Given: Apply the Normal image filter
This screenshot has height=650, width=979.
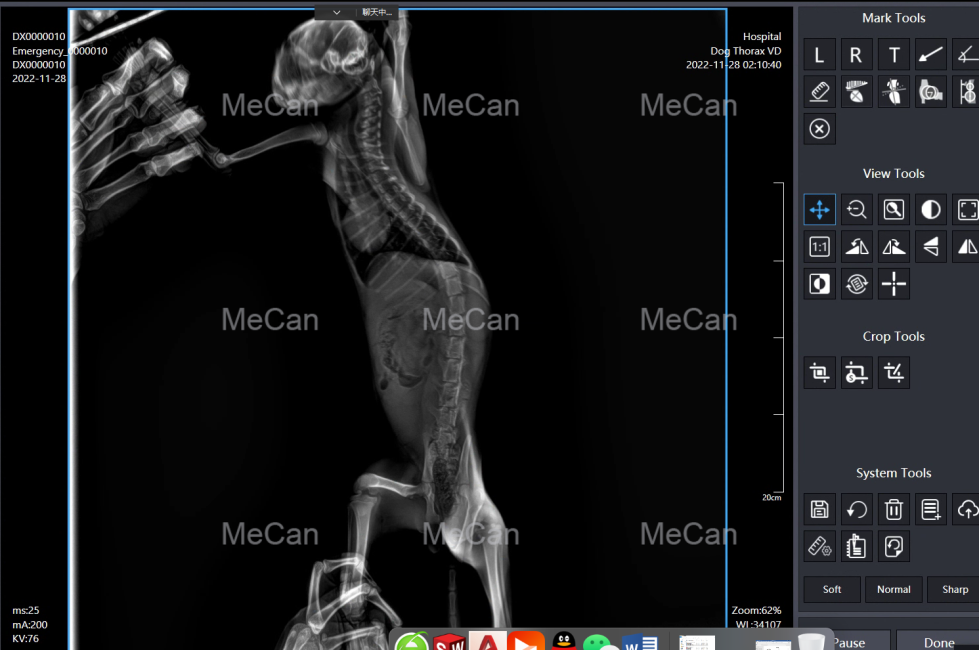Looking at the screenshot, I should (x=893, y=589).
